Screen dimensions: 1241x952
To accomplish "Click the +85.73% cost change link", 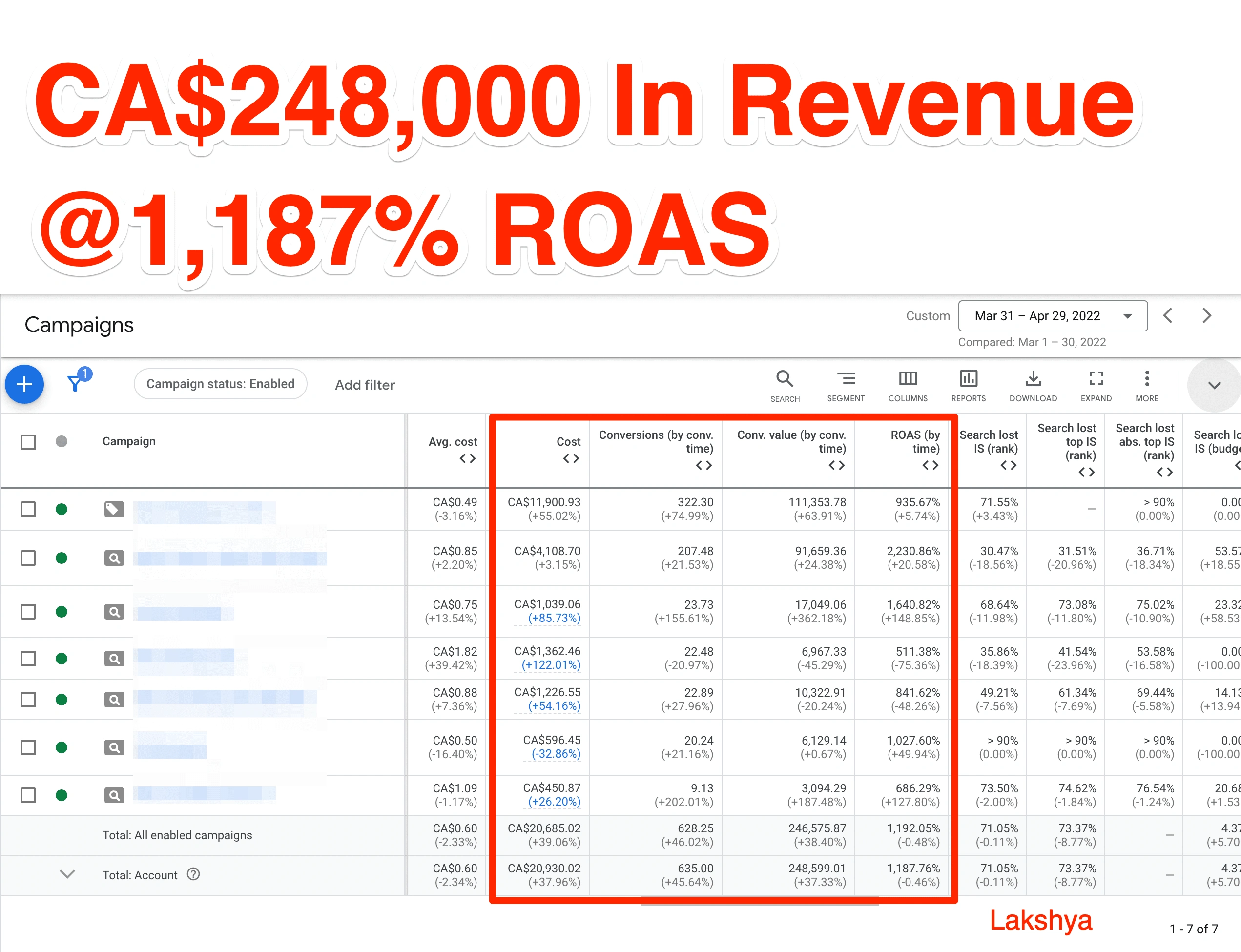I will tap(554, 618).
